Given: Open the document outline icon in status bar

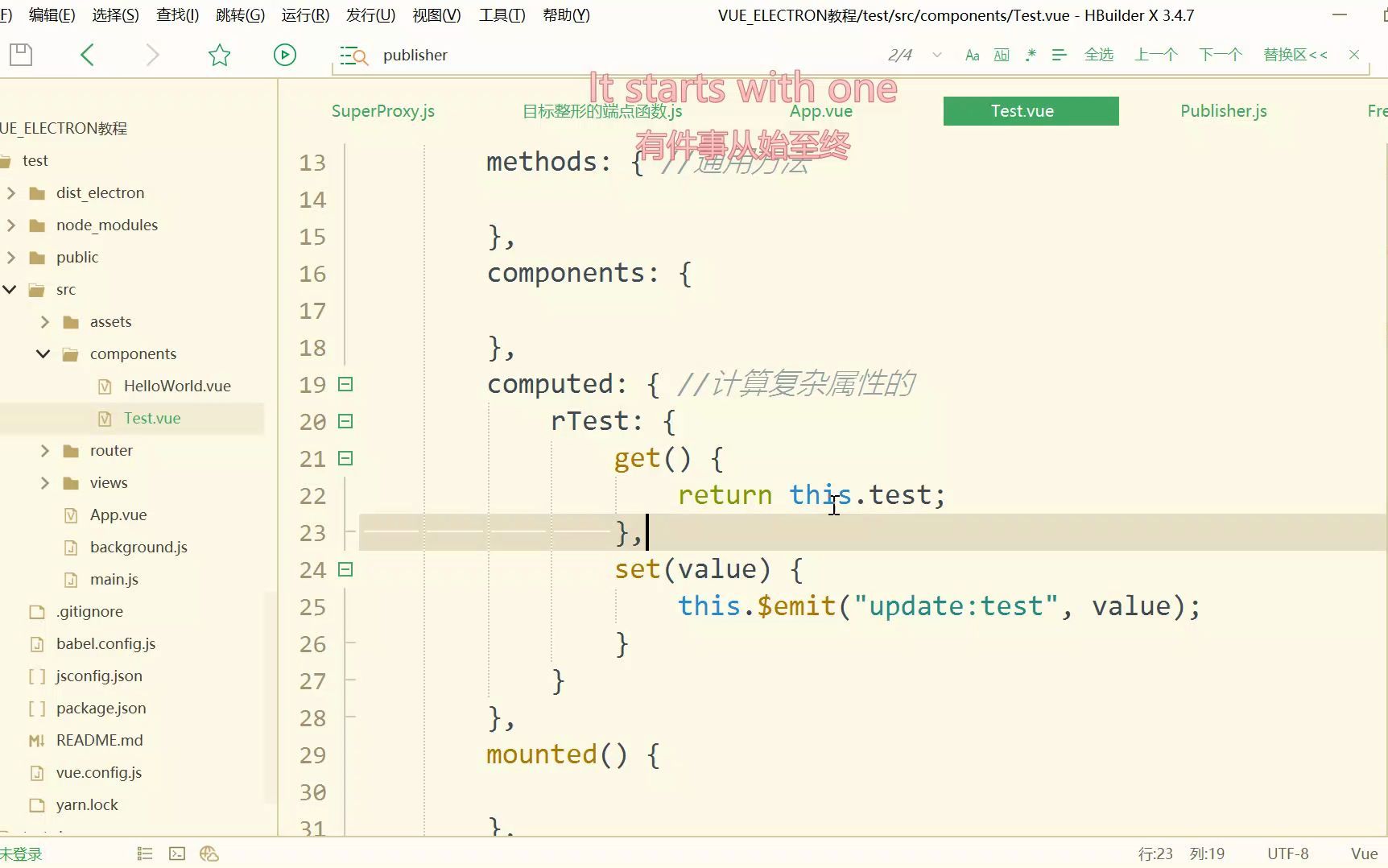Looking at the screenshot, I should (x=145, y=853).
